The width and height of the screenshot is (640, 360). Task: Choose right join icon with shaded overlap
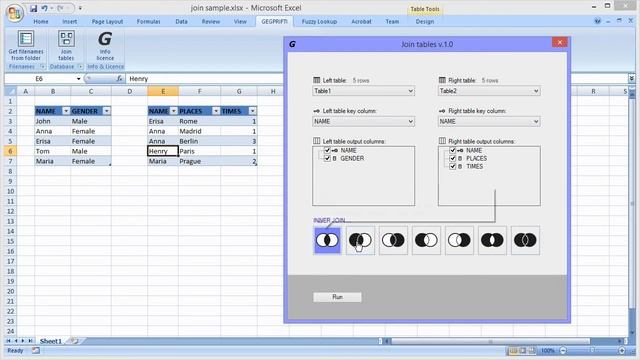[x=393, y=240]
